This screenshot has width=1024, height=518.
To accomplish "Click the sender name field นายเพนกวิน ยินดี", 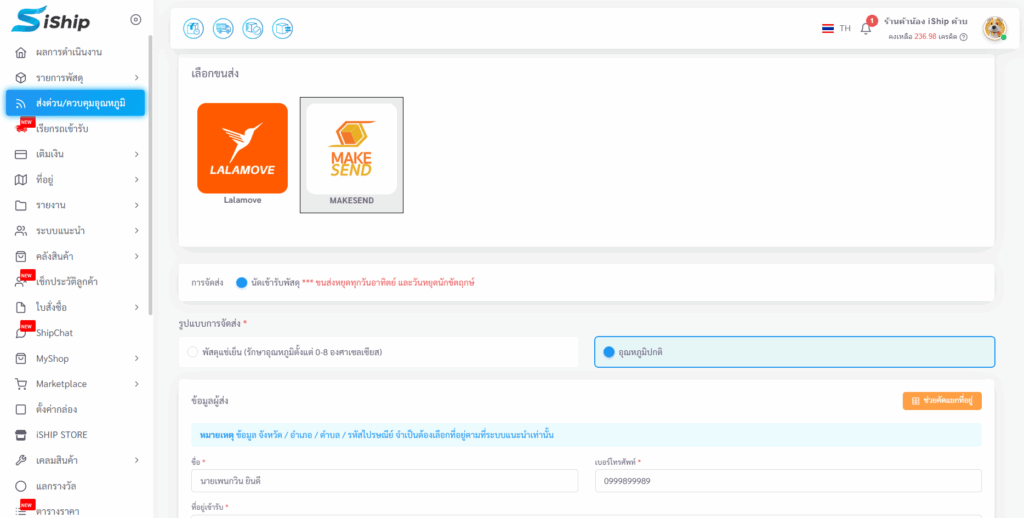I will pos(385,481).
